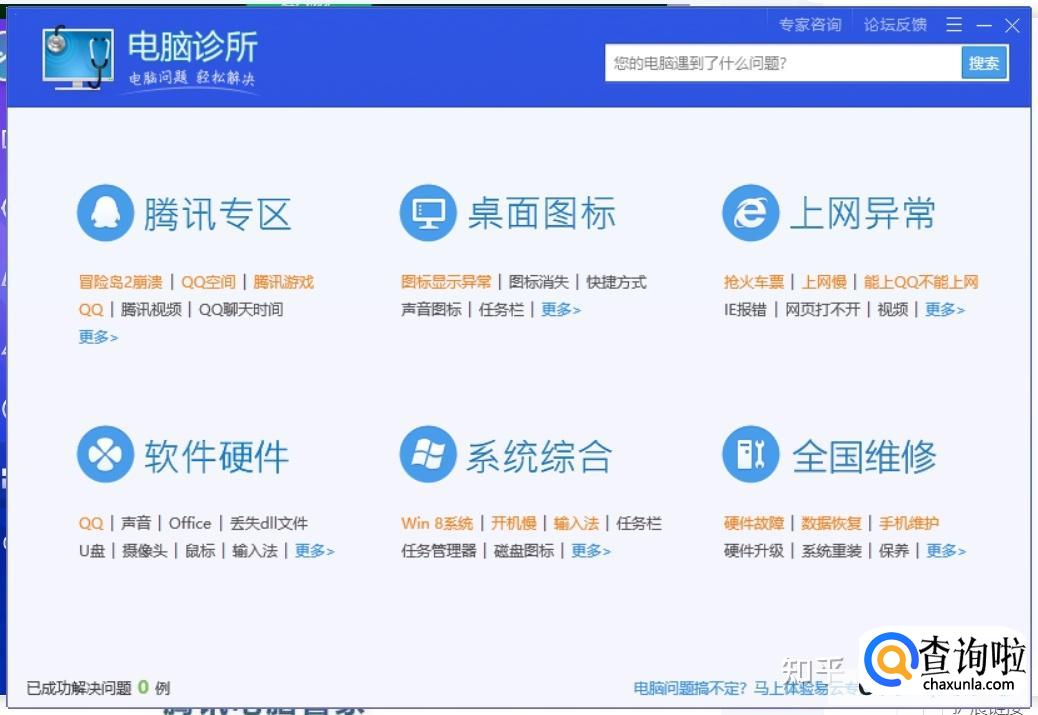Open the 抢火车票 help topic
Viewport: 1038px width, 715px height.
click(x=753, y=282)
